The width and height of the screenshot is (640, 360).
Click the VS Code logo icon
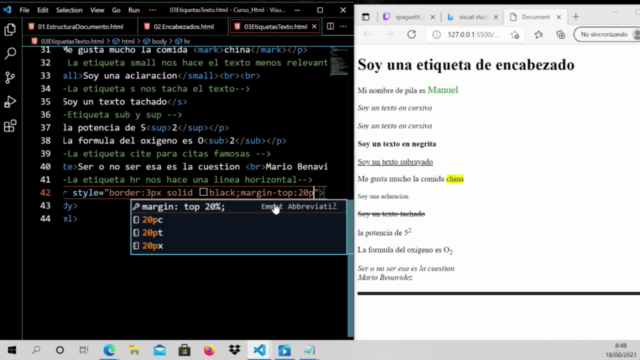7,10
